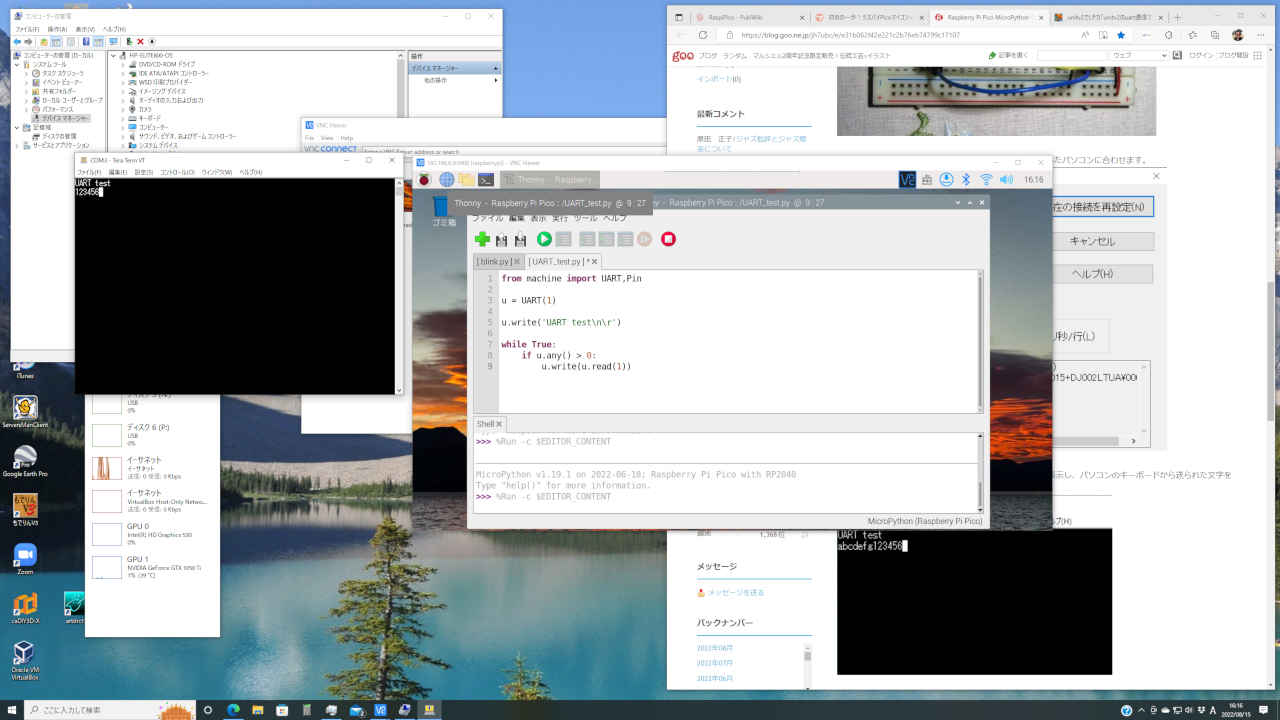Click the goo search input field
This screenshot has height=720, width=1280.
1071,55
